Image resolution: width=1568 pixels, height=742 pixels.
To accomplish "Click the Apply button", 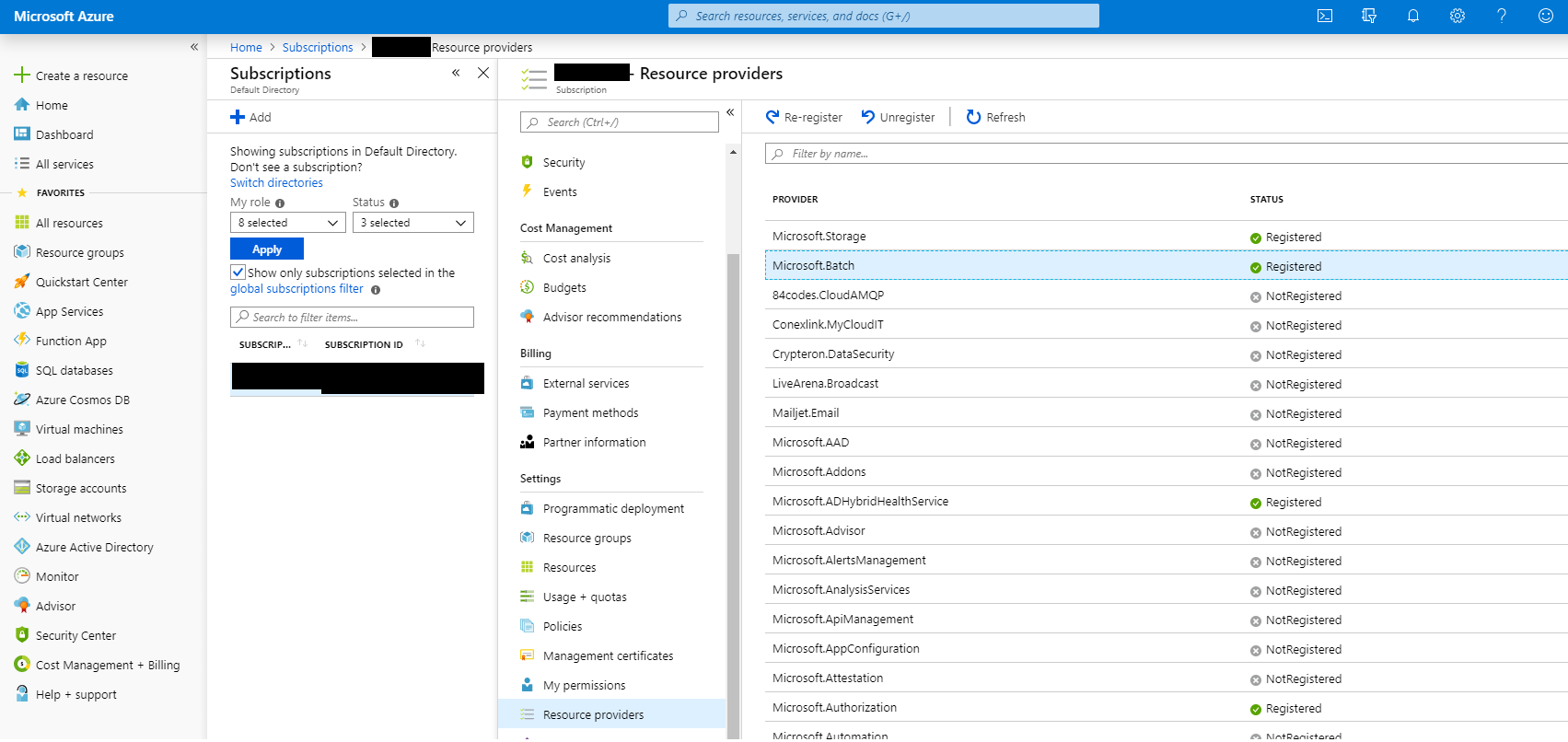I will pos(267,249).
